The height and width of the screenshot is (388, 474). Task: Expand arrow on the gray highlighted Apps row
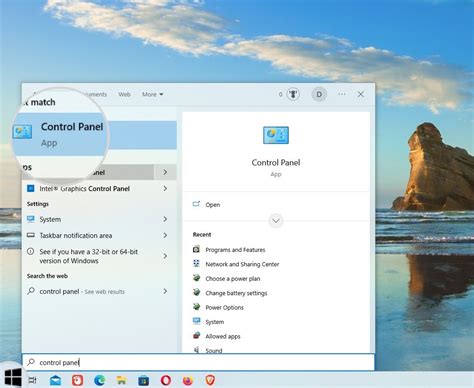click(x=165, y=172)
